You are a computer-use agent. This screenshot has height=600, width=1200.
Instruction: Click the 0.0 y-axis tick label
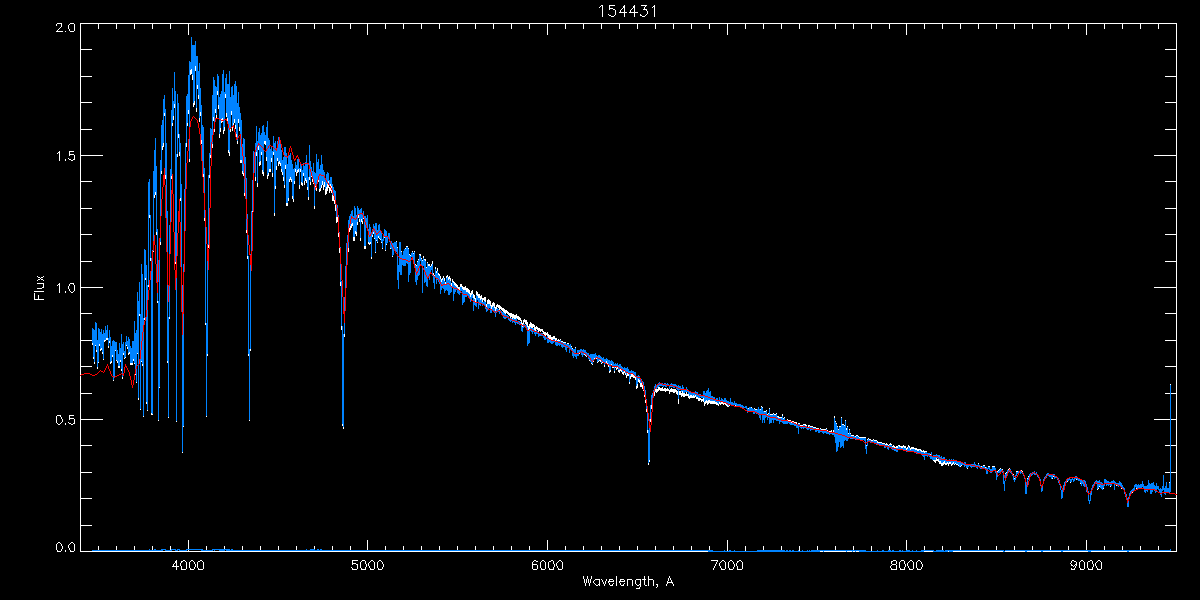tap(65, 547)
